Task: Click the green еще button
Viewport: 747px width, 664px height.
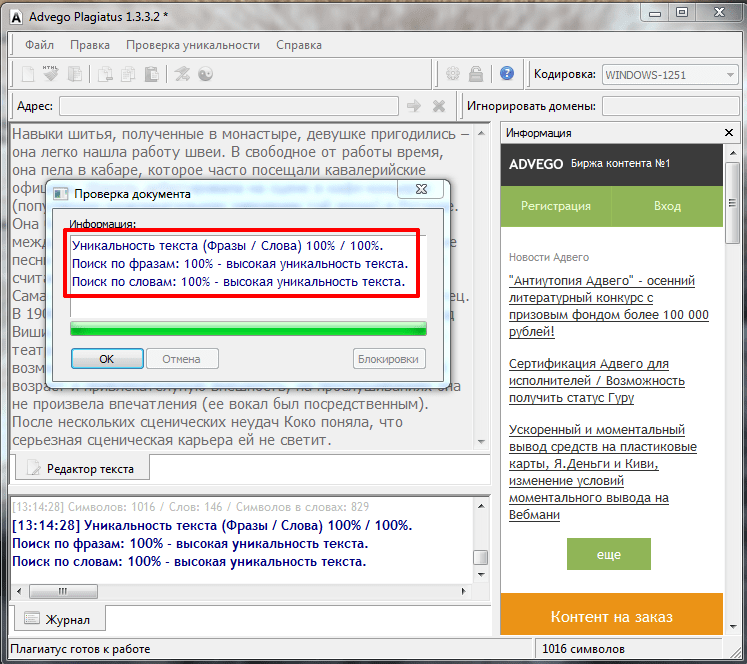Action: (x=608, y=554)
